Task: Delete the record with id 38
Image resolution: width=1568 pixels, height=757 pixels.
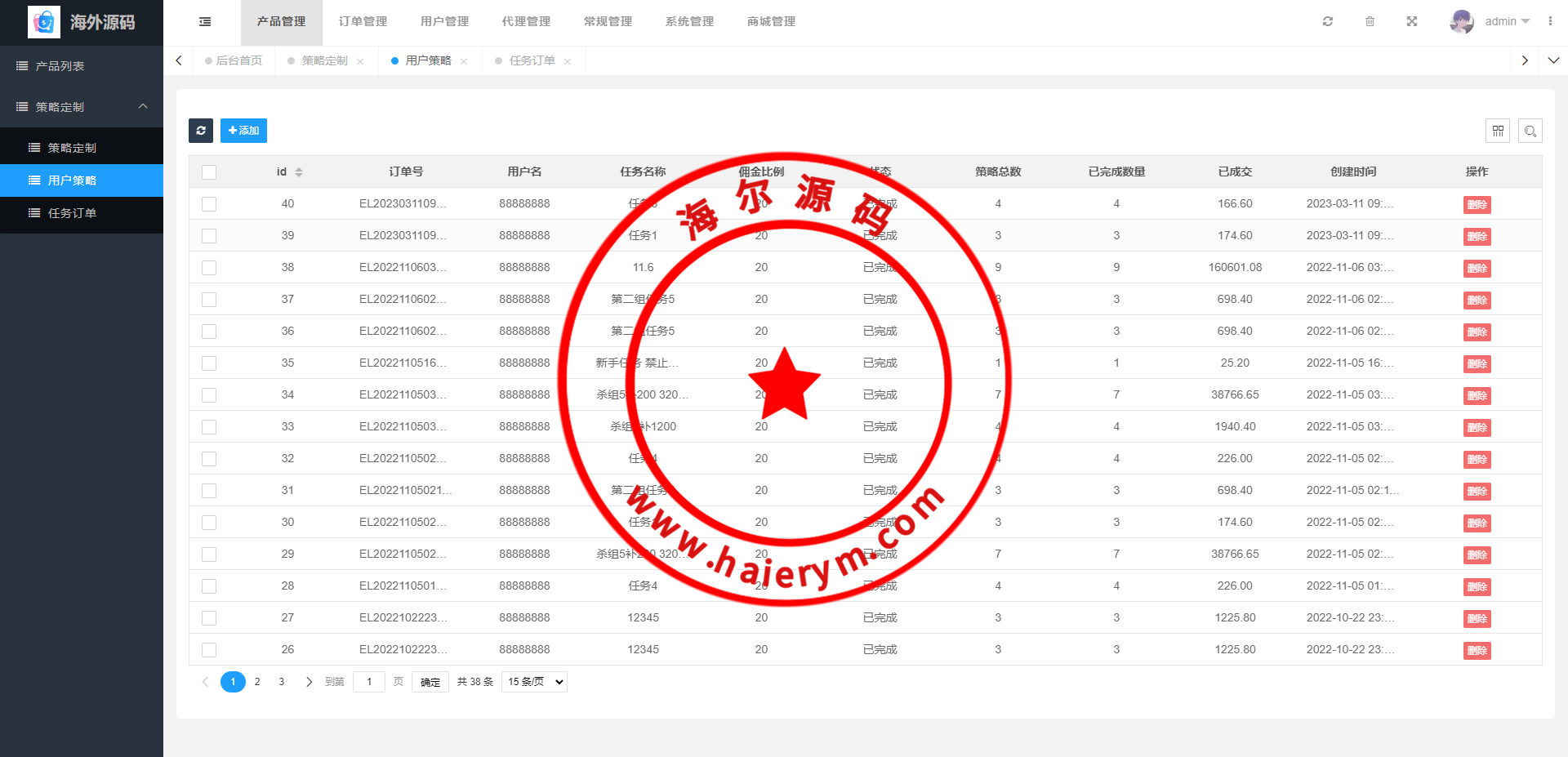Action: pos(1477,269)
